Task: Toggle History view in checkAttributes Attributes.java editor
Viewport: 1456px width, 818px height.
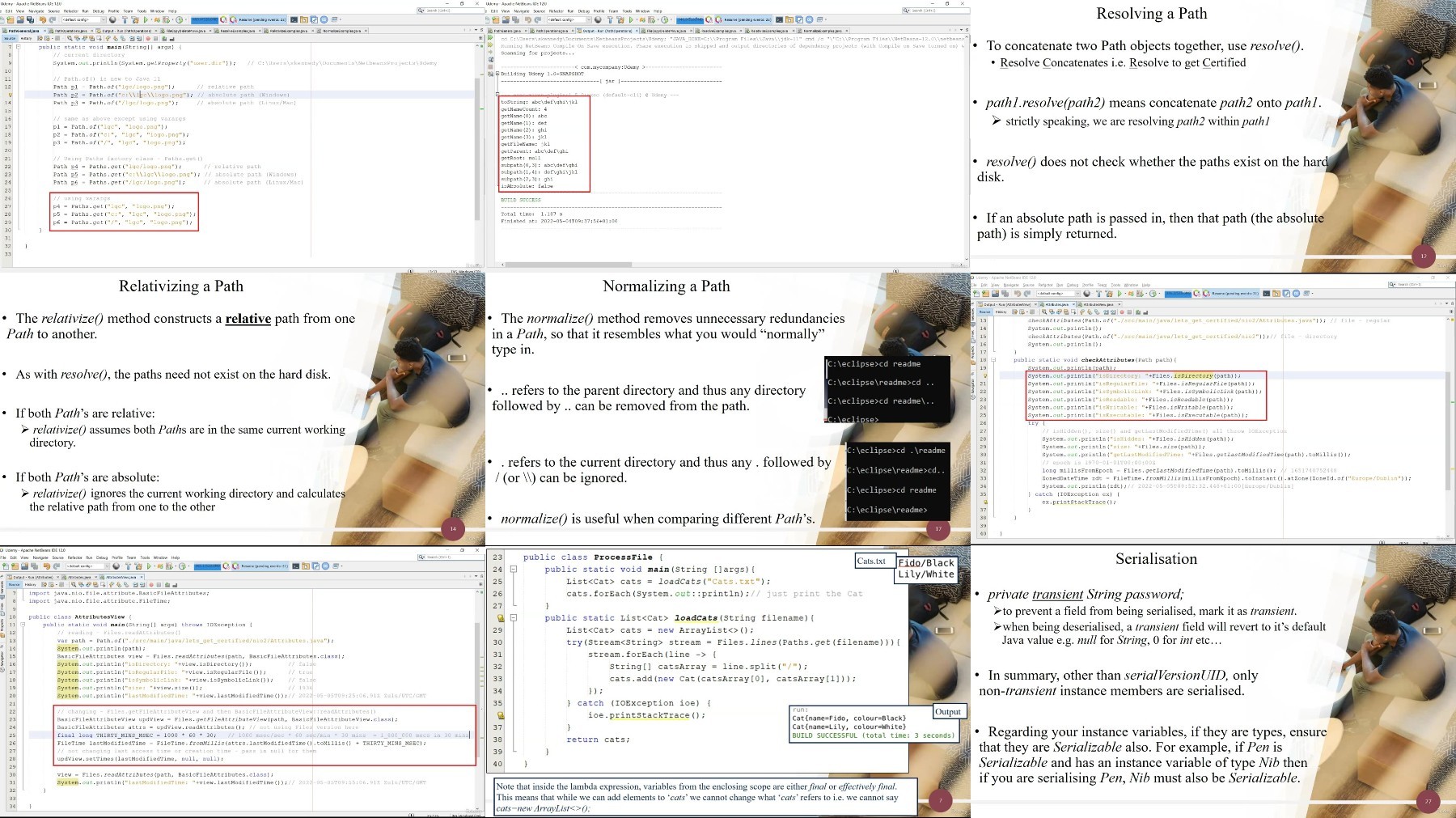Action: pyautogui.click(x=1001, y=312)
